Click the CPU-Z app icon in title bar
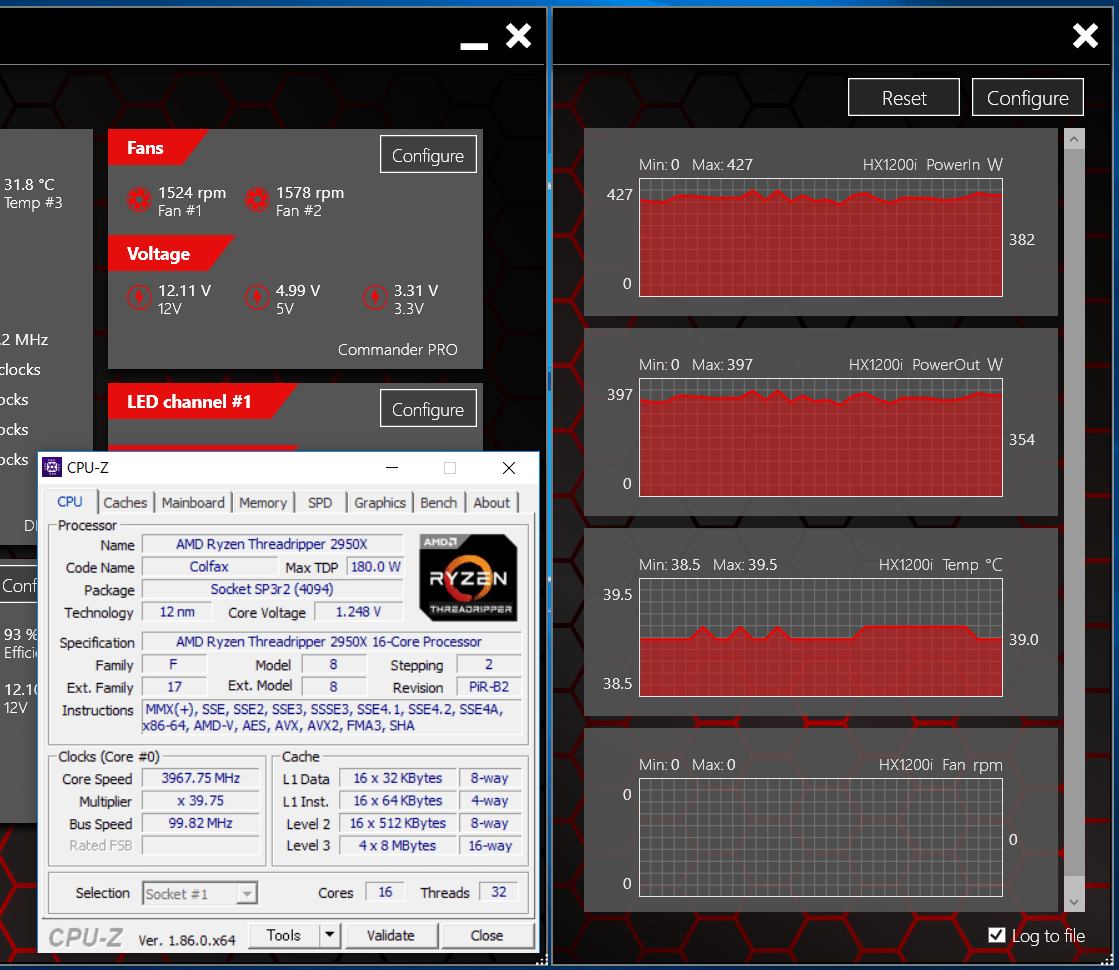The image size is (1119, 970). click(51, 468)
